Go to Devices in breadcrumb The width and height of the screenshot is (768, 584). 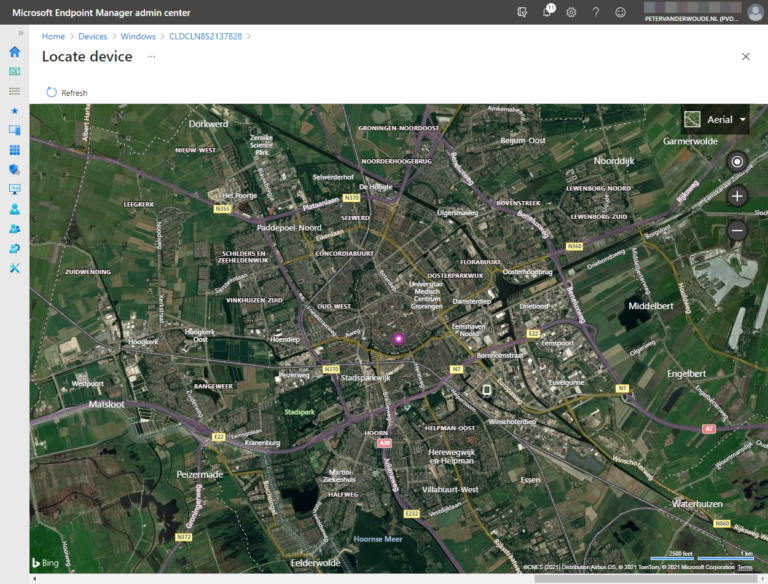tap(92, 36)
